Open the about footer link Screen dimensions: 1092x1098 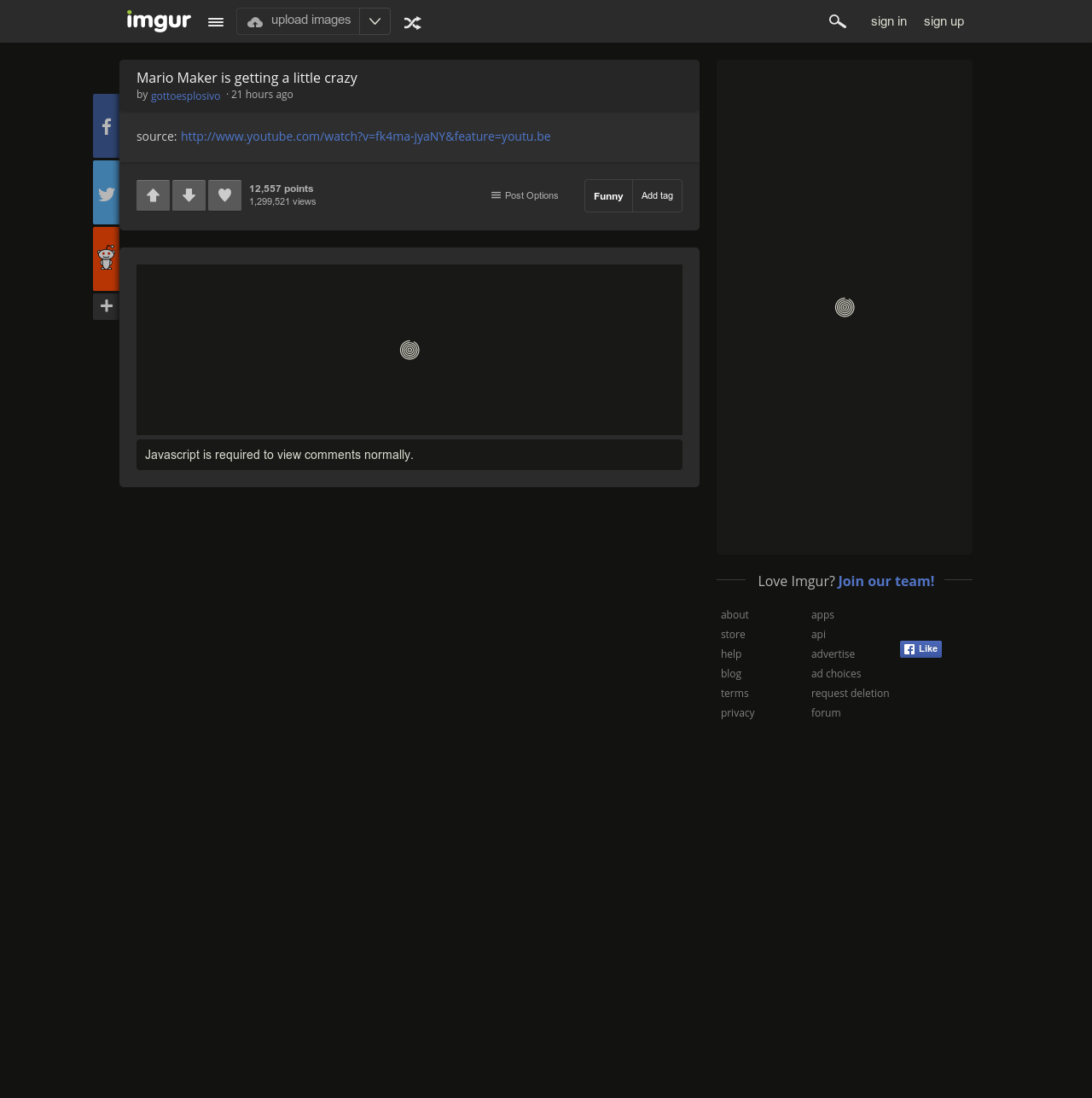coord(735,615)
